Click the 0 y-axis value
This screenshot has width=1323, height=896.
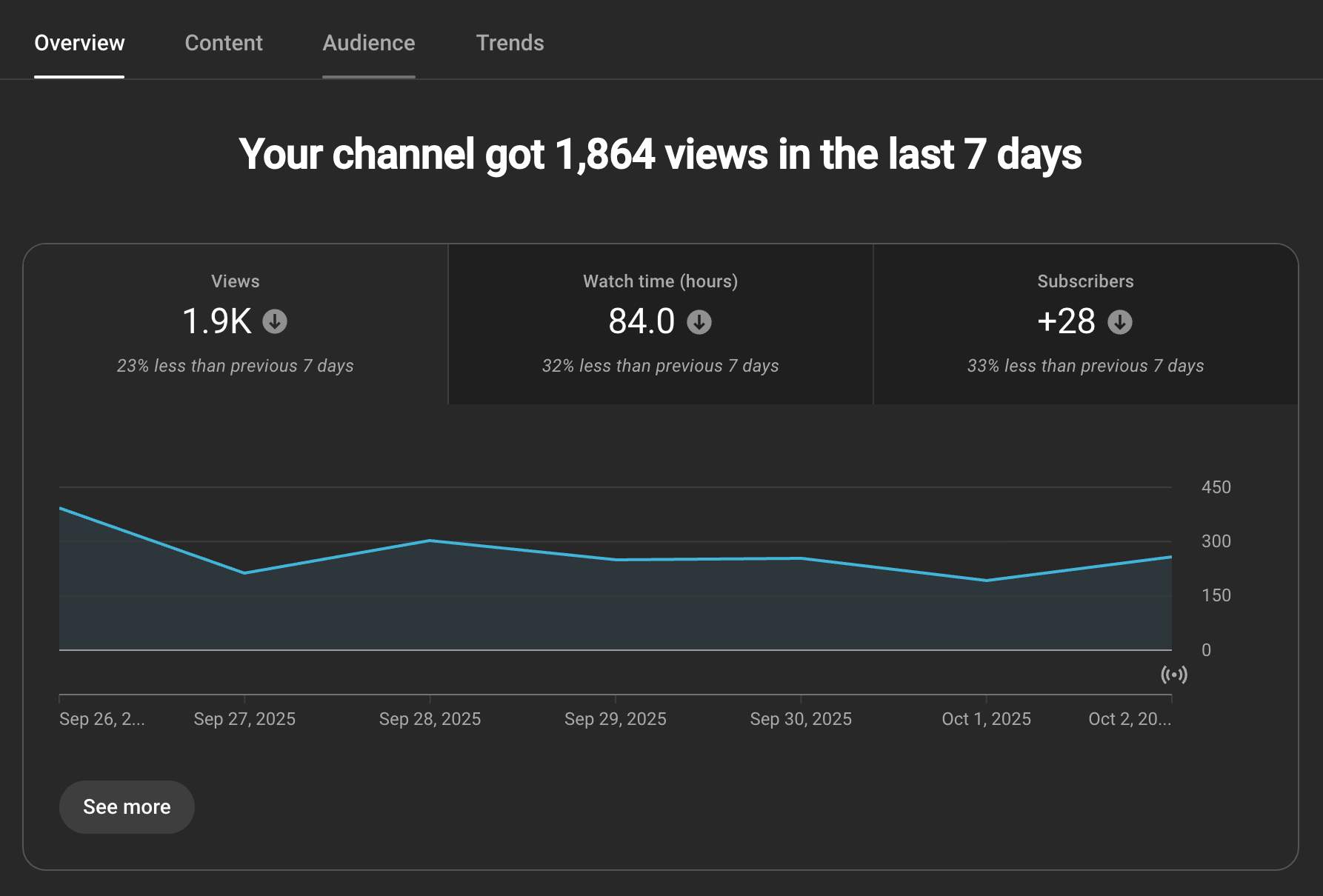coord(1207,650)
